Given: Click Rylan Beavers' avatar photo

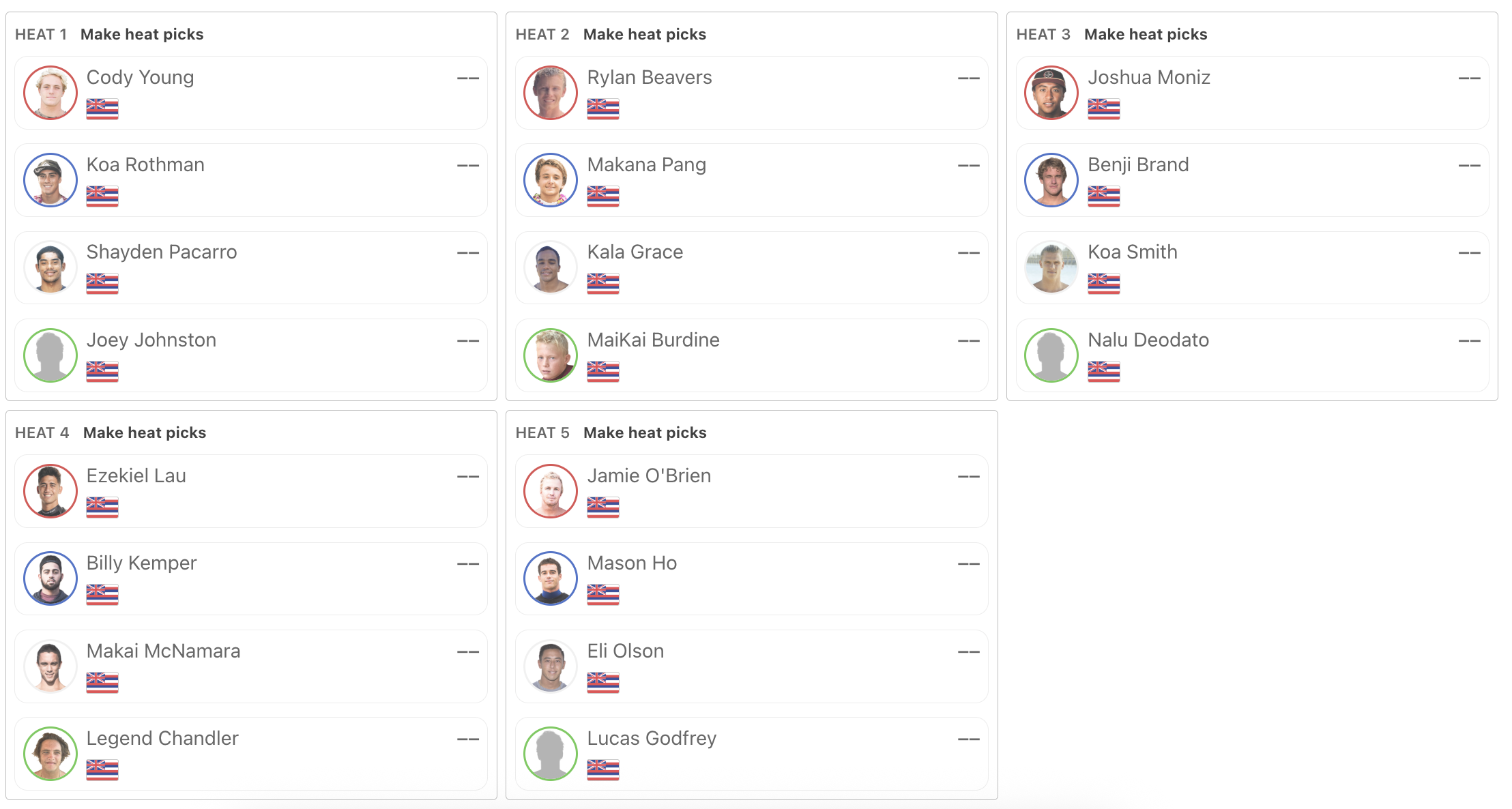Looking at the screenshot, I should (x=551, y=93).
